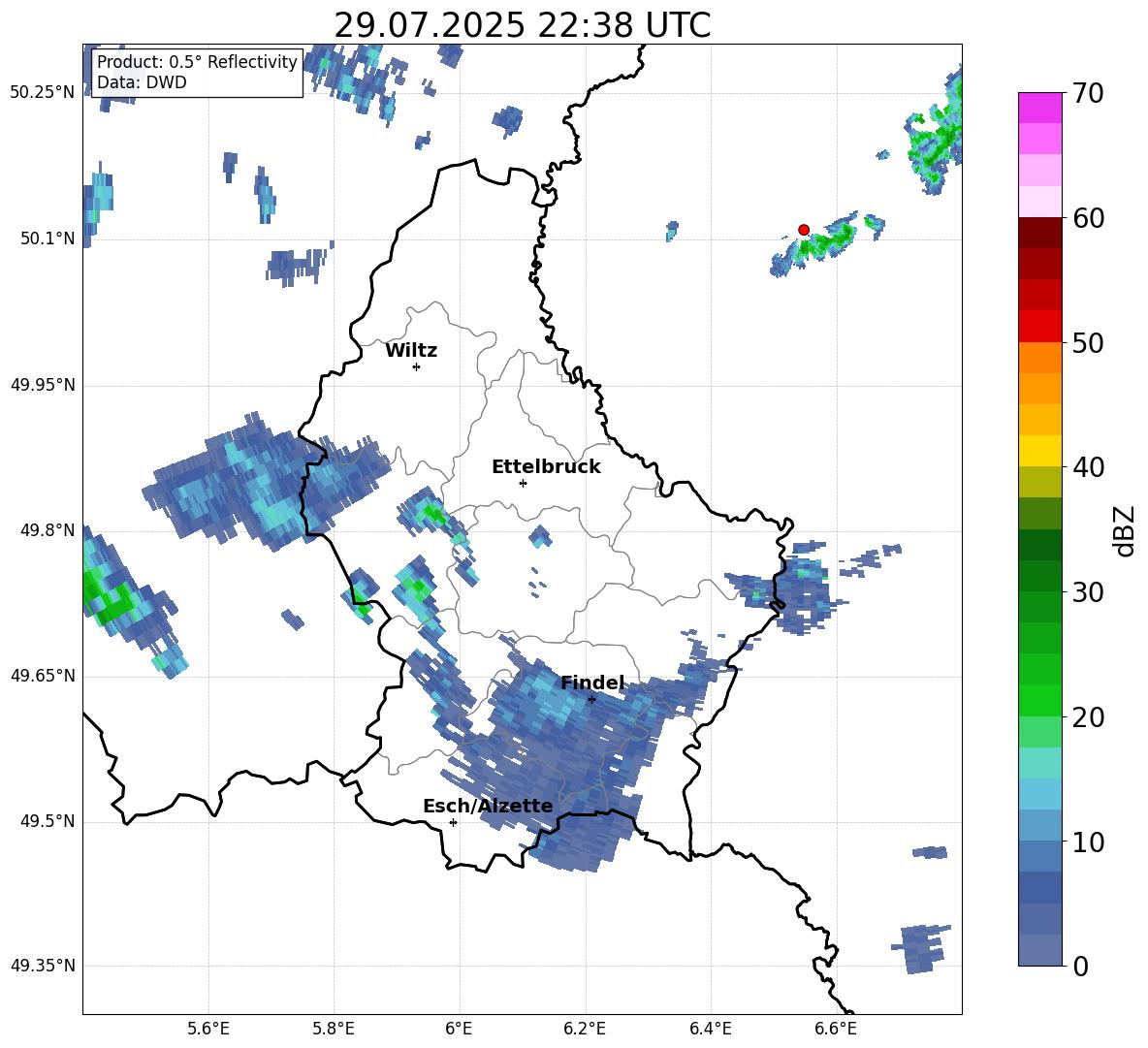Click the Product: 0.5° Reflectivity text
The image size is (1148, 1048).
coord(197,61)
